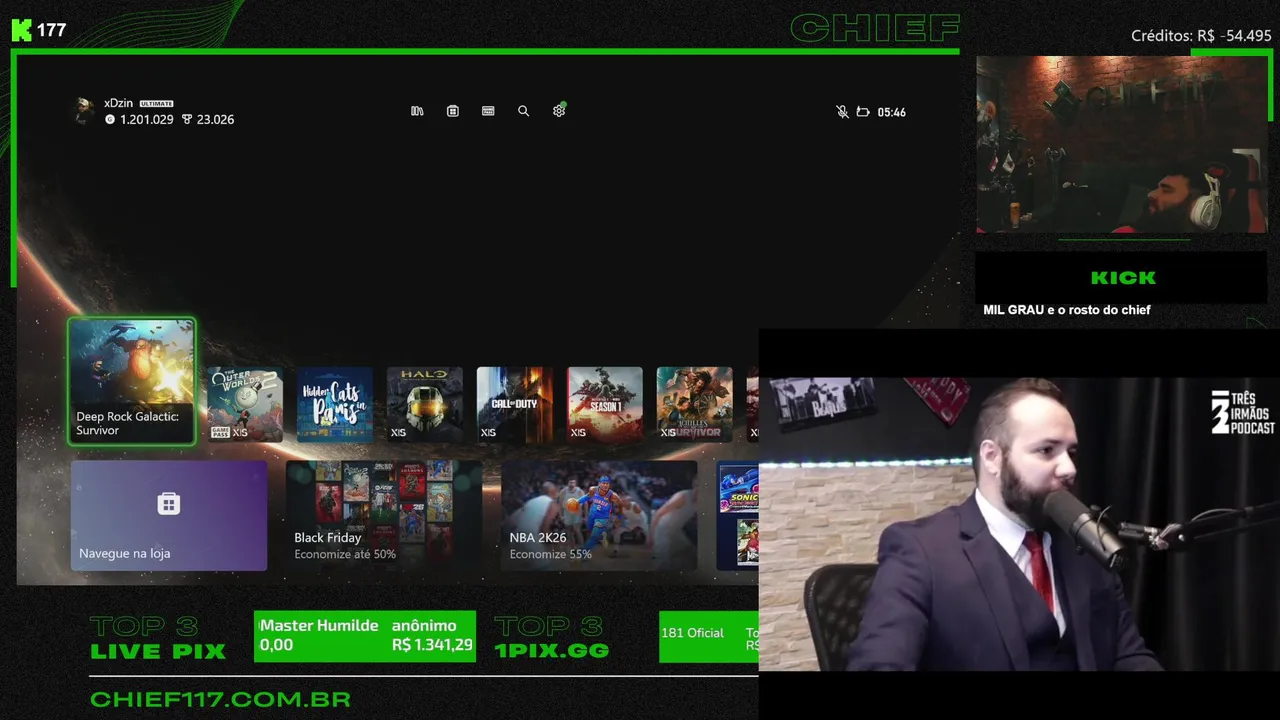Screen dimensions: 1280x720
Task: Click the MIL GRAU e o rosto do chief text
Action: tap(1067, 310)
